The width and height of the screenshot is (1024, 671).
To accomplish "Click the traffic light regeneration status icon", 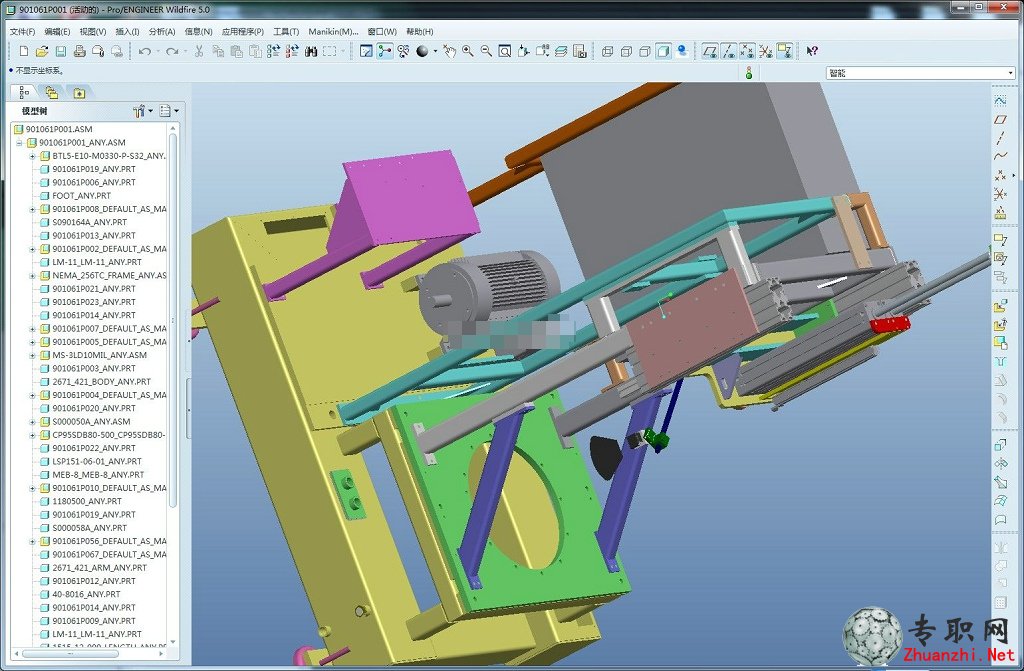I will (749, 73).
